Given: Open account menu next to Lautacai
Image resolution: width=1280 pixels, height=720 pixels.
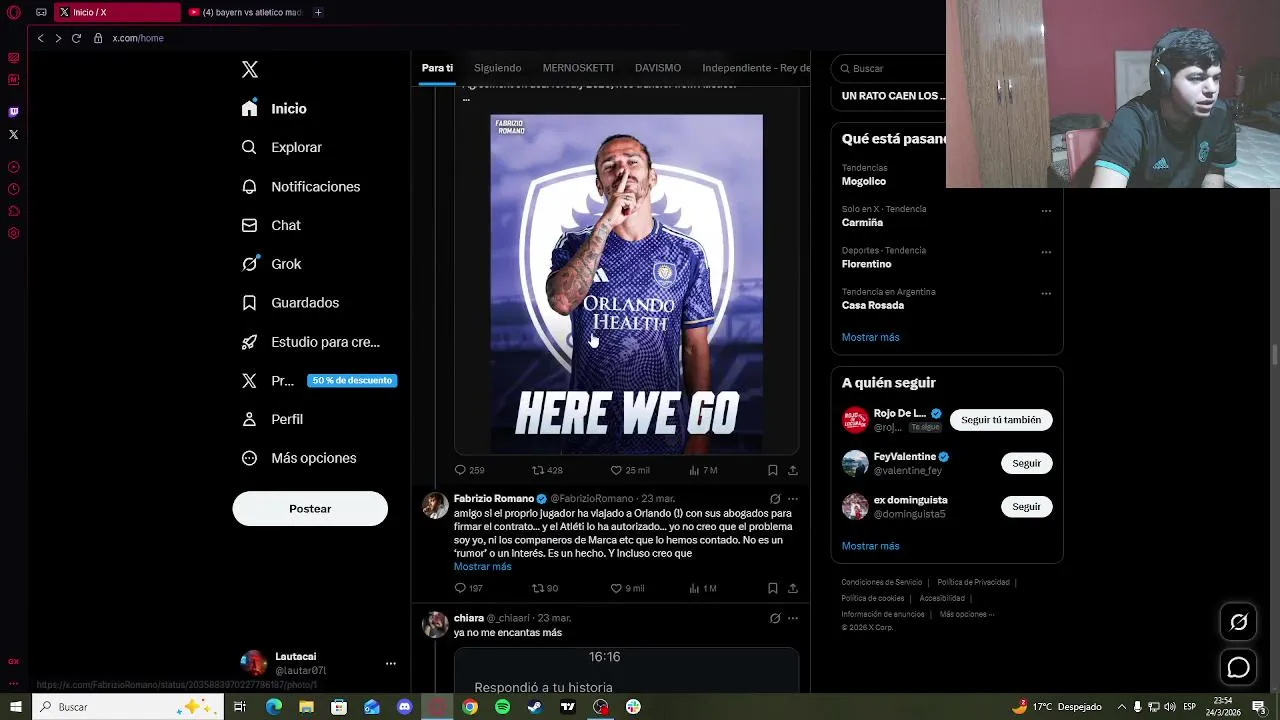Looking at the screenshot, I should pyautogui.click(x=391, y=663).
